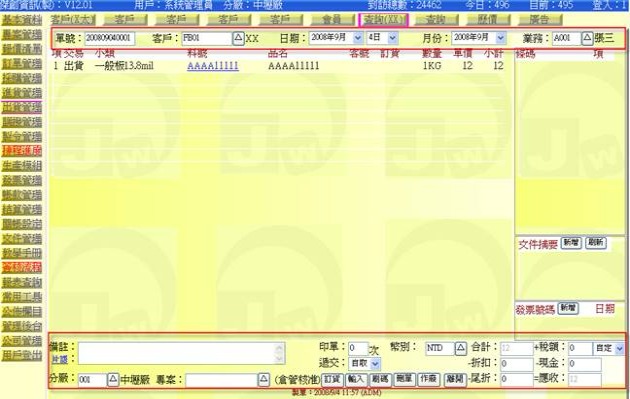Click the currency NTD lookup triangle icon
Viewport: 630px width, 399px height.
[461, 348]
